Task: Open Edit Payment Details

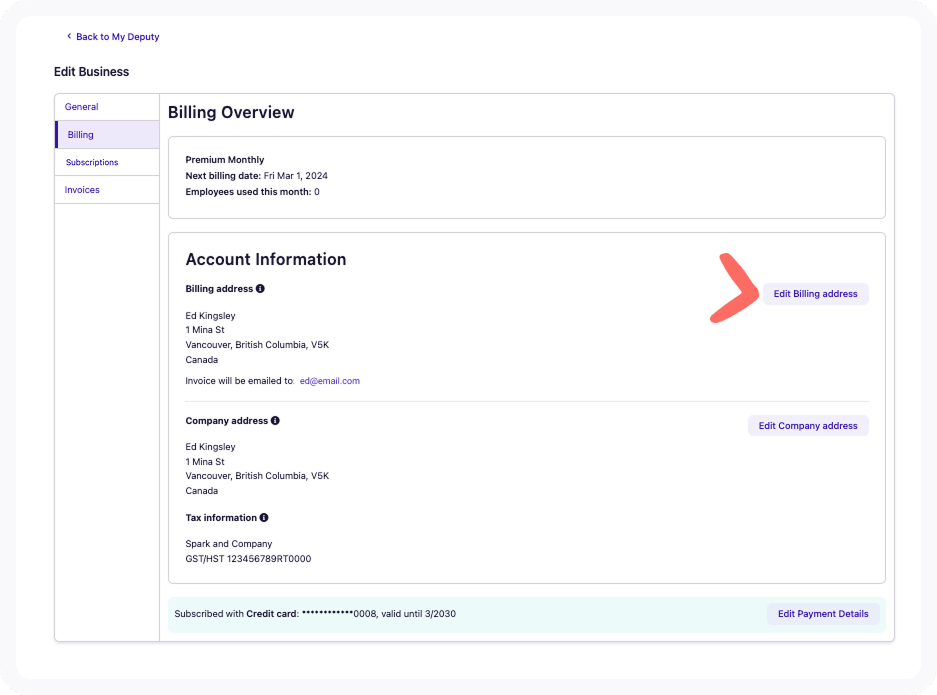Action: [822, 614]
